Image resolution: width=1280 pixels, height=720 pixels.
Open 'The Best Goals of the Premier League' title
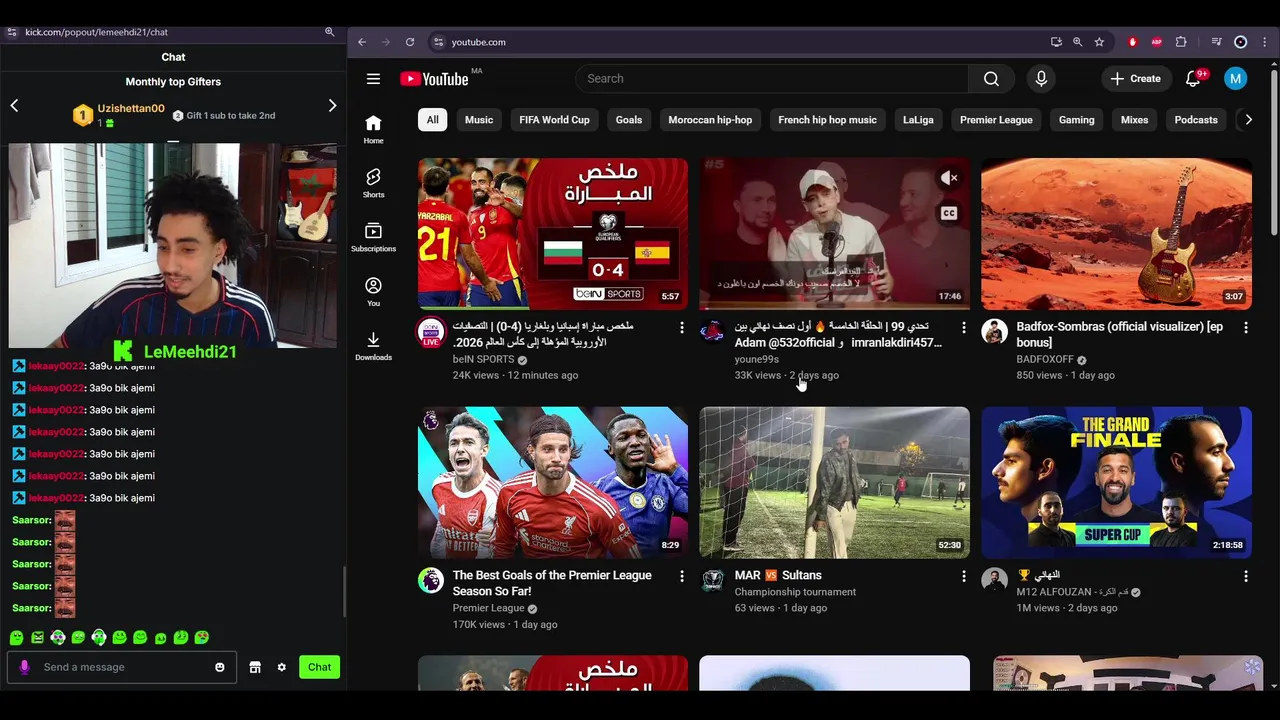click(552, 583)
